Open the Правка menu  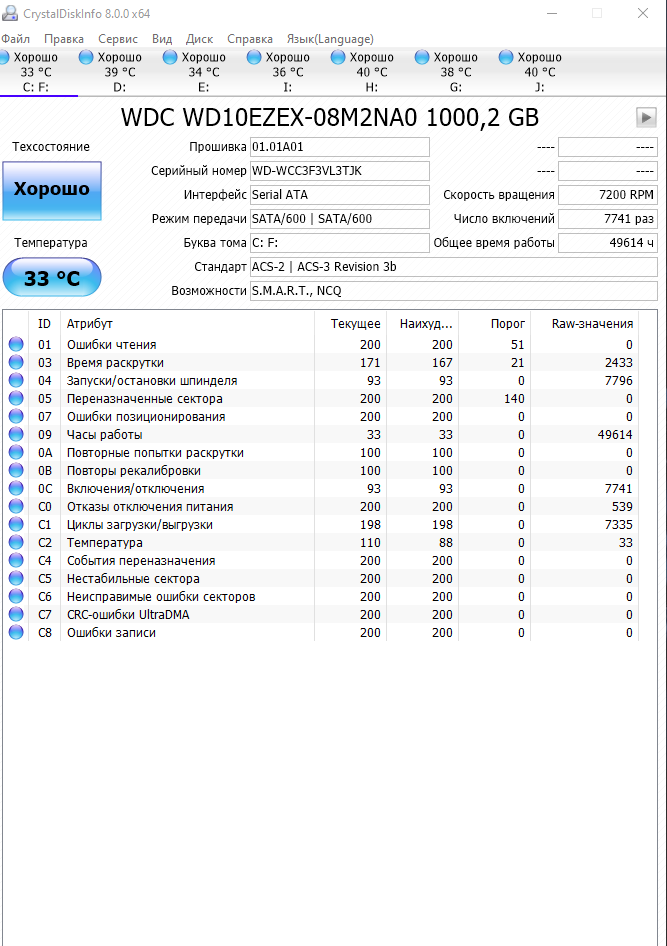pyautogui.click(x=64, y=39)
